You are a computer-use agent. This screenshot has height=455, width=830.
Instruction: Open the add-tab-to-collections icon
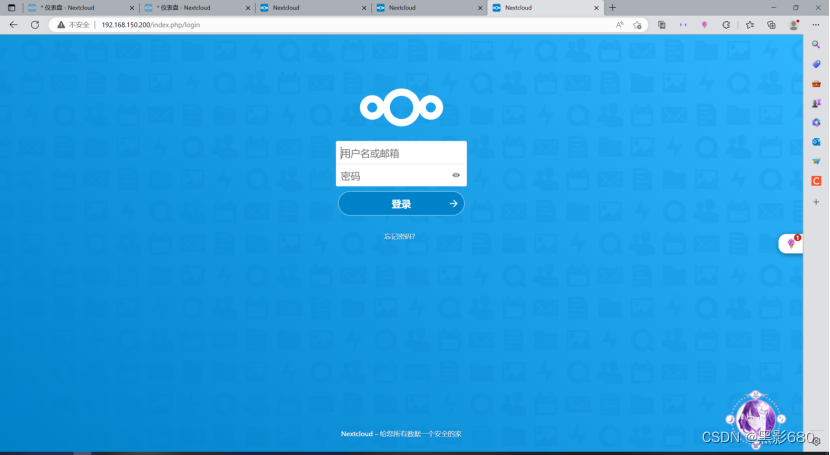coord(771,25)
